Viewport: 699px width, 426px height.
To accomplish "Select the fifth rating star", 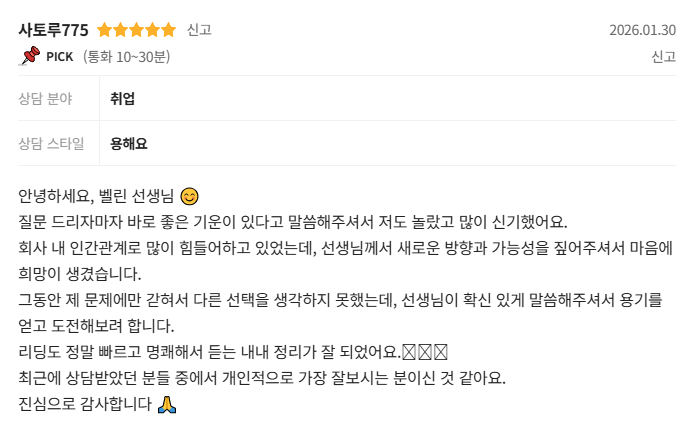I will [x=169, y=30].
